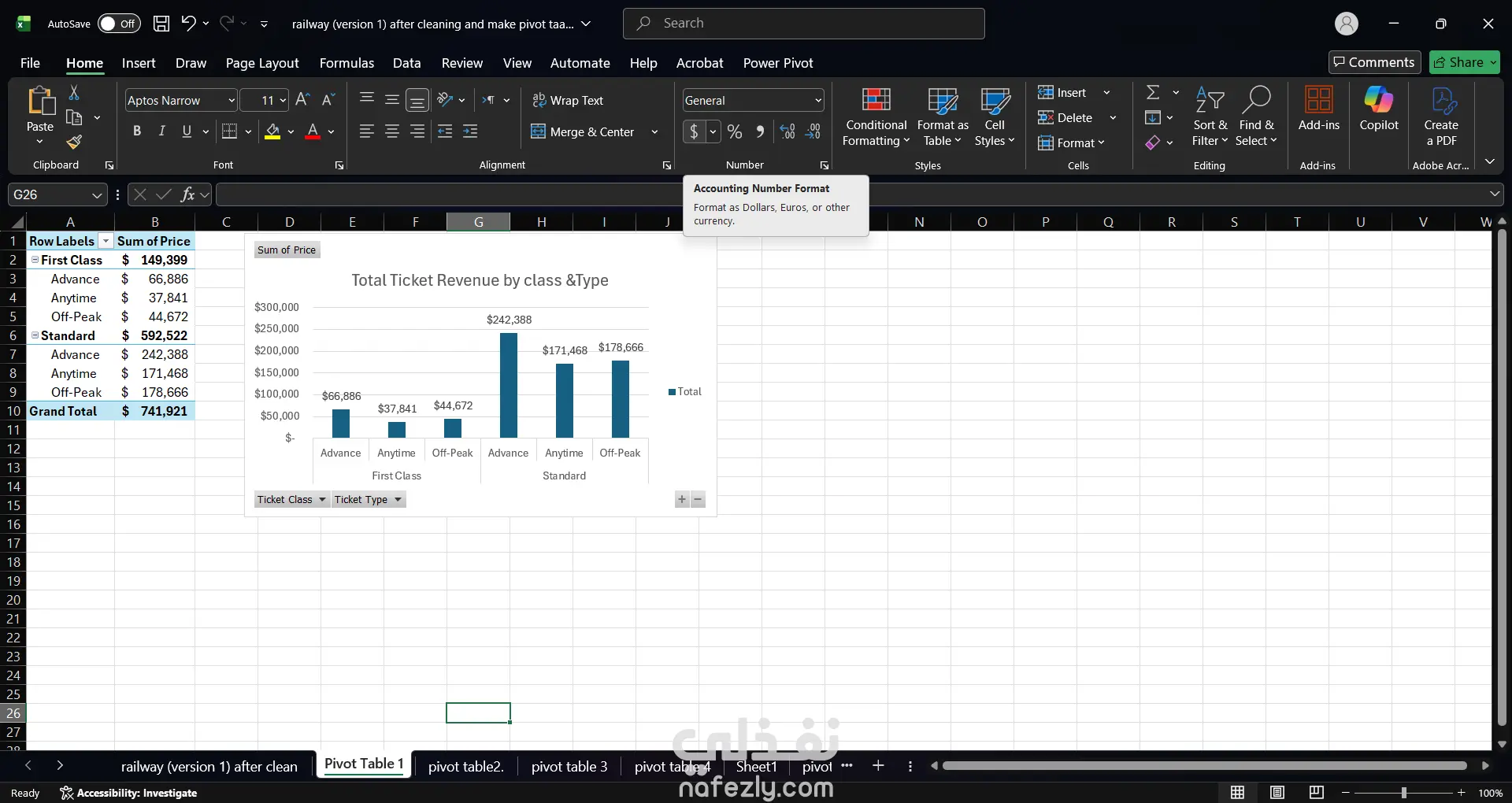1512x803 pixels.
Task: Toggle Bold formatting
Action: [x=137, y=131]
